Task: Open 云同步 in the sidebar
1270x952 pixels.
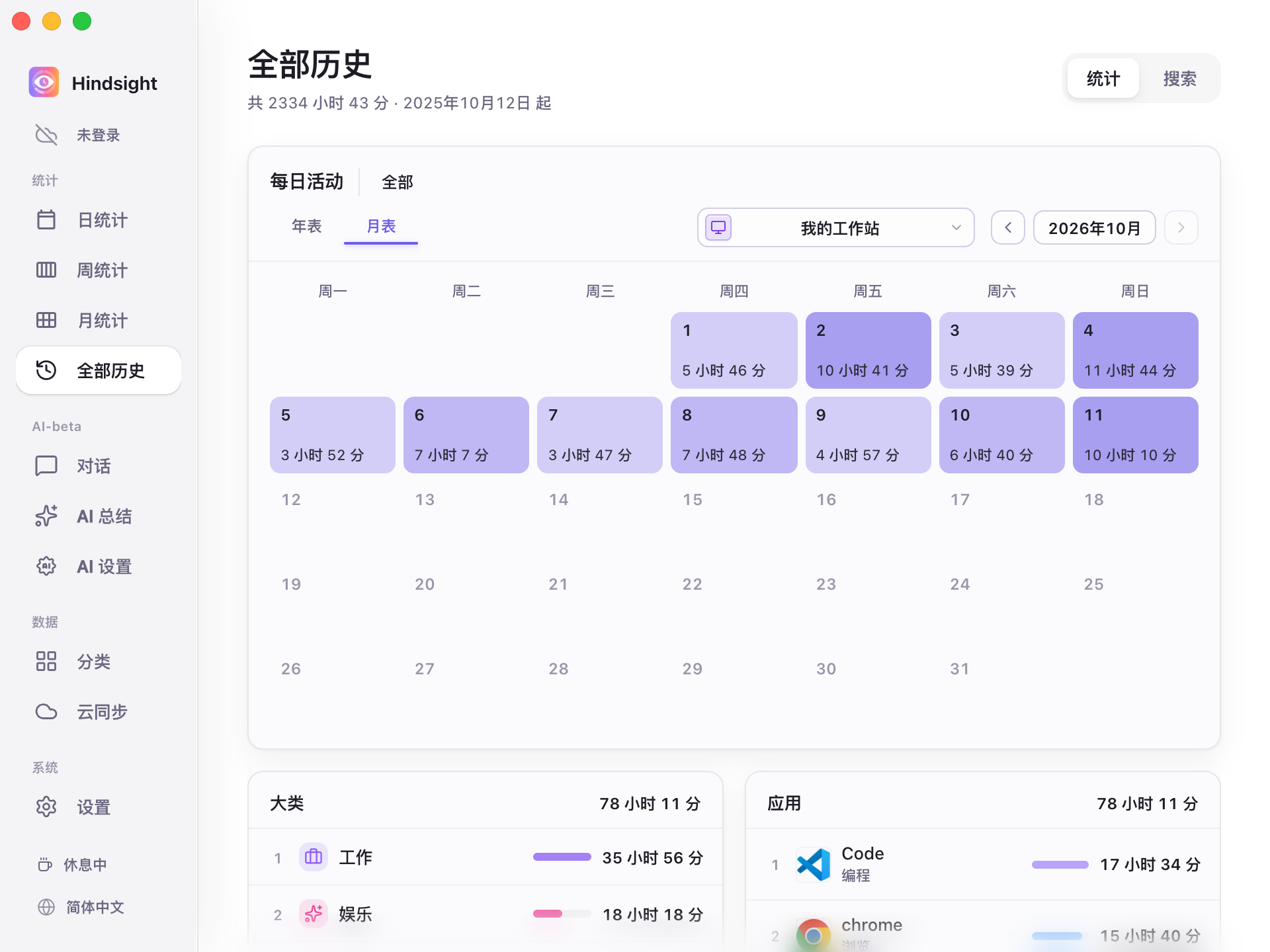Action: coord(99,711)
